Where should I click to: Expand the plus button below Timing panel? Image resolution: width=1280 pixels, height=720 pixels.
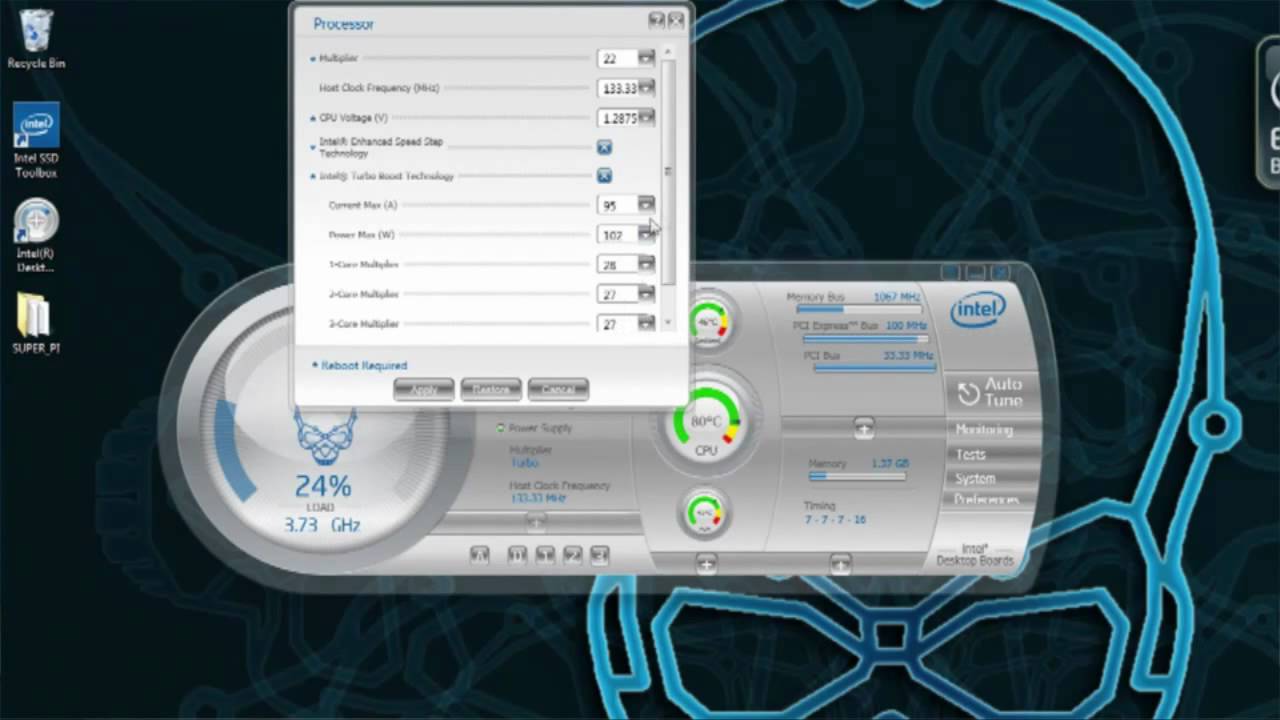pyautogui.click(x=841, y=563)
